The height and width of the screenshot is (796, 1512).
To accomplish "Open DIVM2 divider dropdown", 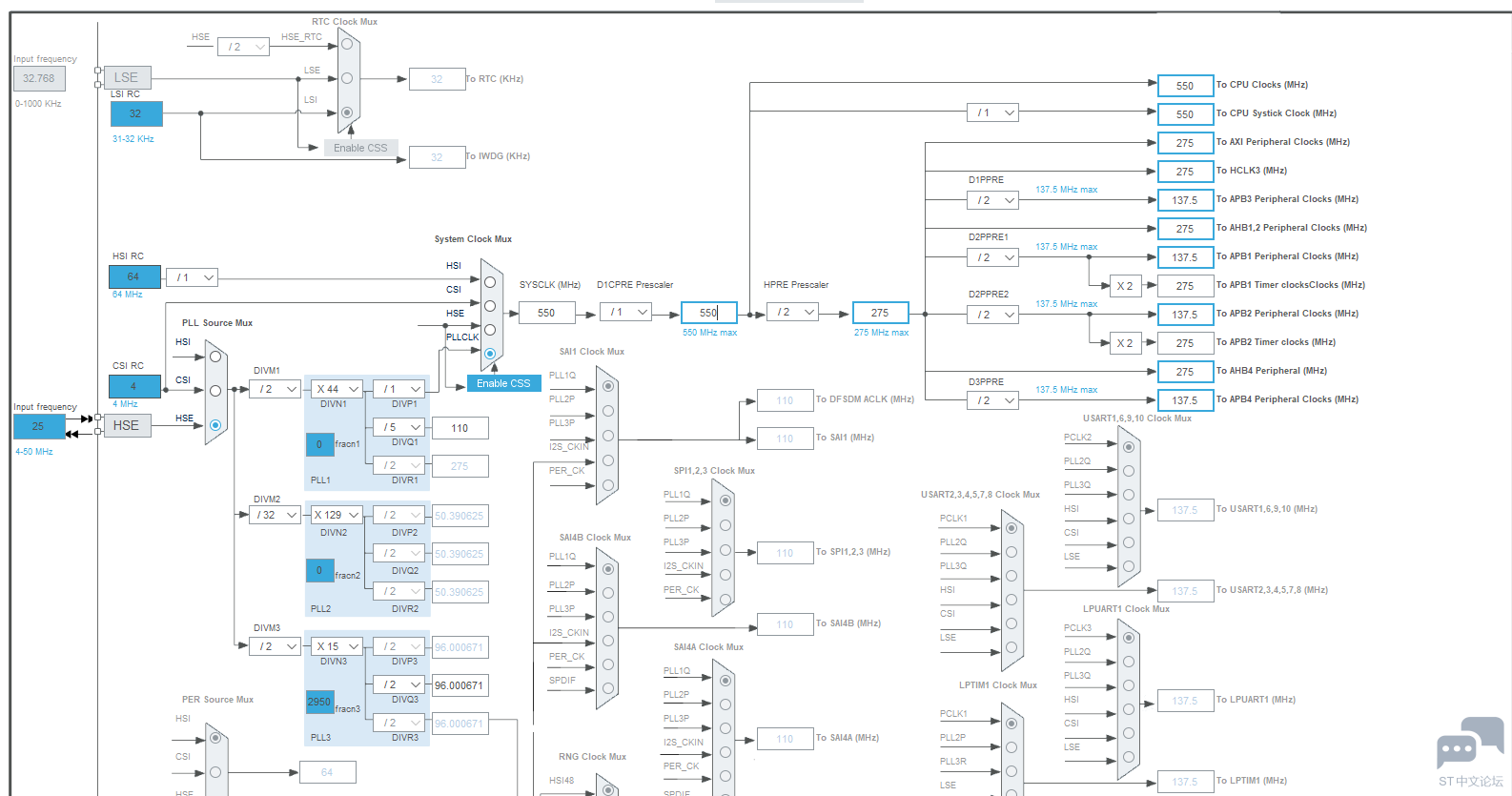I will 275,515.
